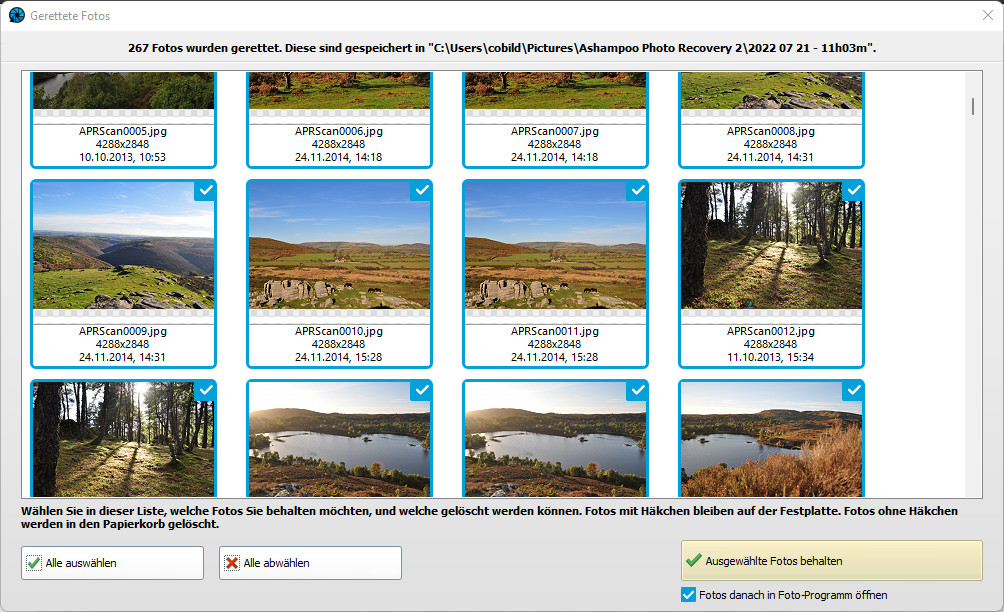This screenshot has height=612, width=1004.
Task: Click the date '24.11.2014, 15:28' under APRScan0010.jpg
Action: point(338,357)
